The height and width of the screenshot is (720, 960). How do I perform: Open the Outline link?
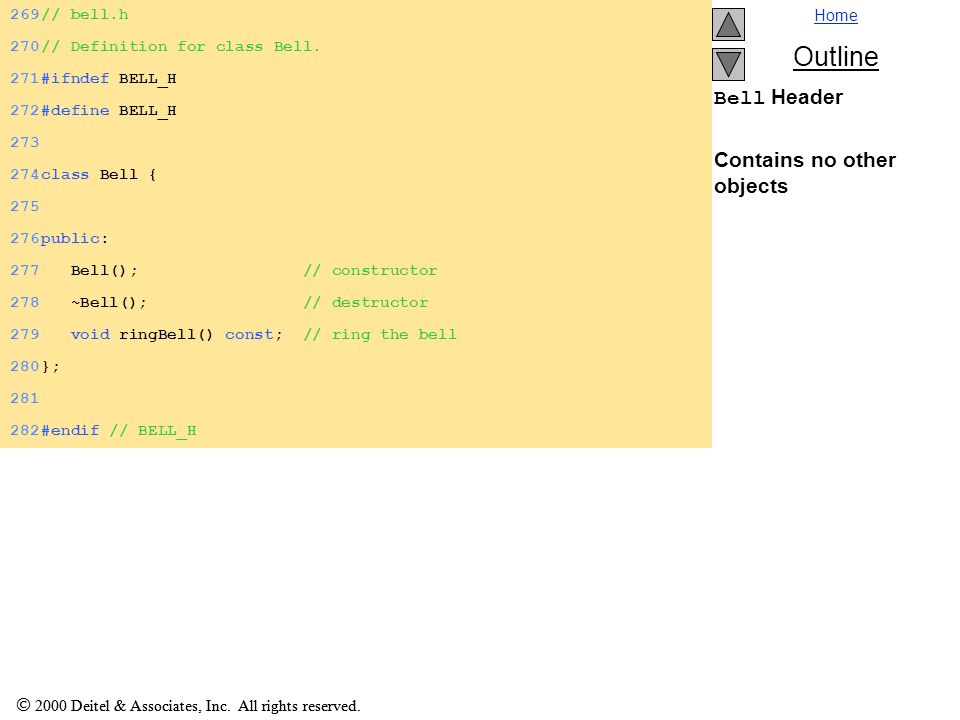pos(836,57)
